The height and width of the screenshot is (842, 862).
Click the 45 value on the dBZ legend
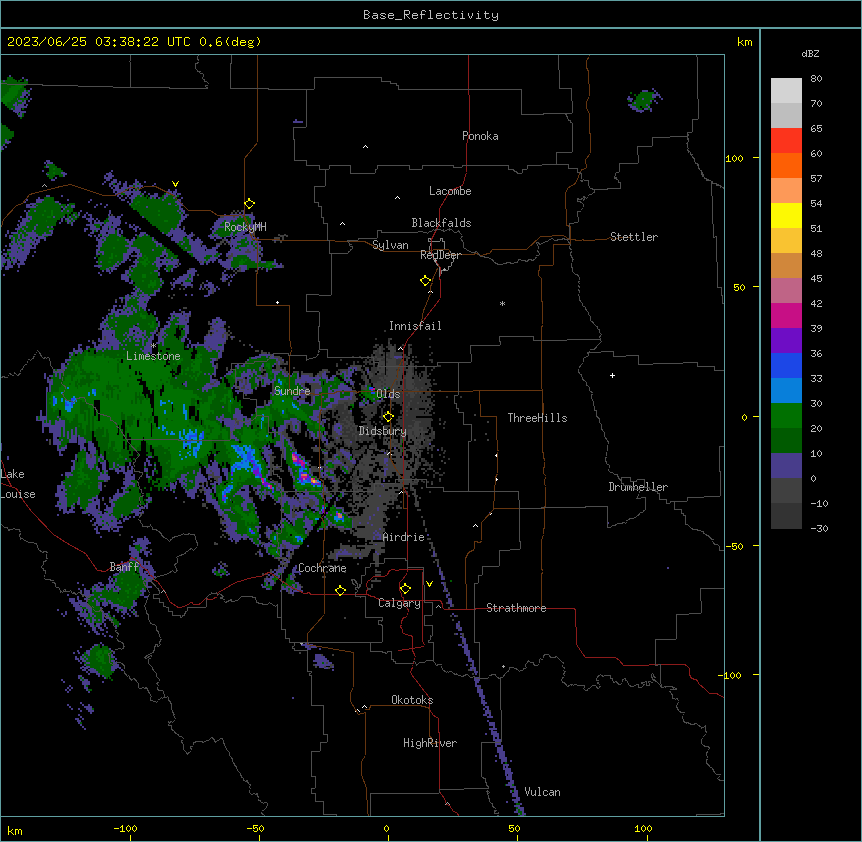click(x=816, y=279)
